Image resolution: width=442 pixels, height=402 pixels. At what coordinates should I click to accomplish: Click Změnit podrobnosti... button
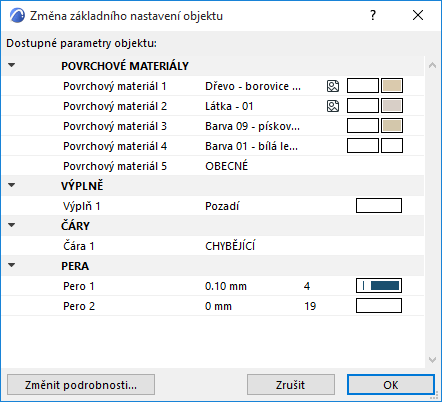[81, 385]
